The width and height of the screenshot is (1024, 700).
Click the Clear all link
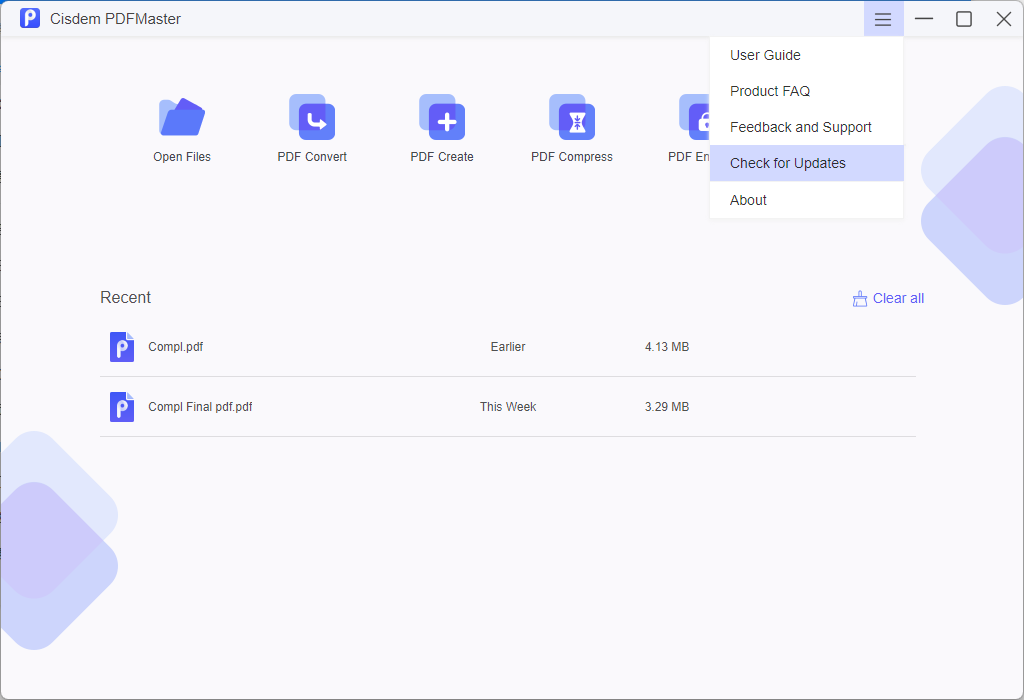point(898,298)
